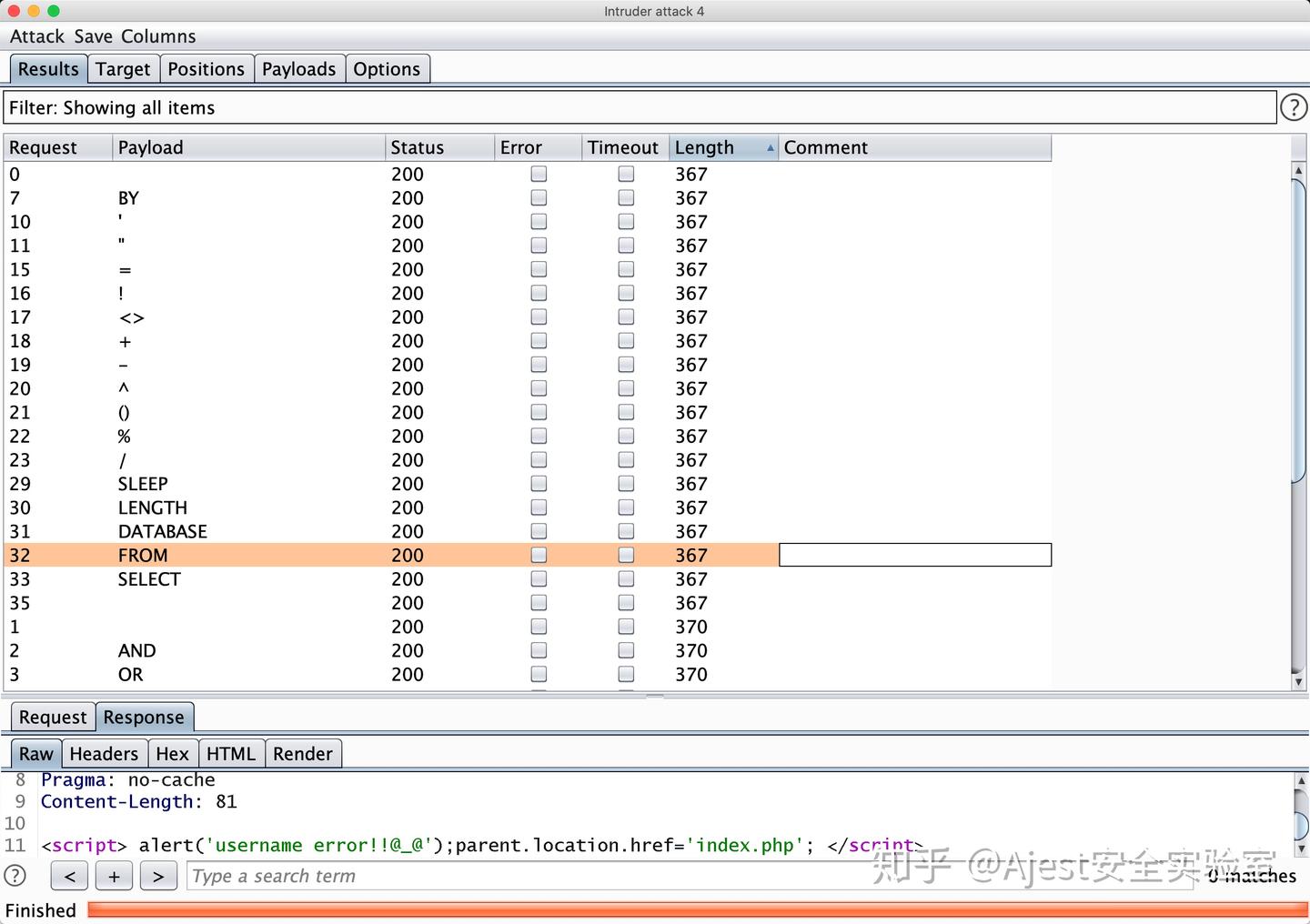View the response Headers tab

[x=104, y=753]
